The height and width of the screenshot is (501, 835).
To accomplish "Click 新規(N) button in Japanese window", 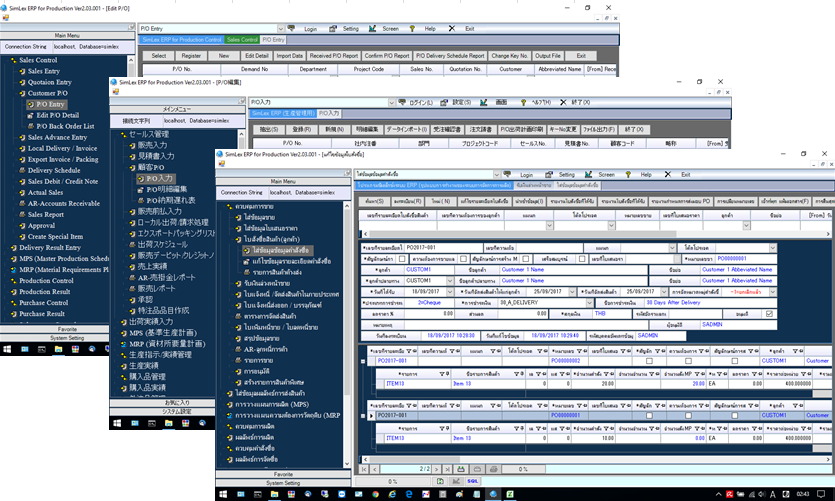I will pyautogui.click(x=334, y=129).
